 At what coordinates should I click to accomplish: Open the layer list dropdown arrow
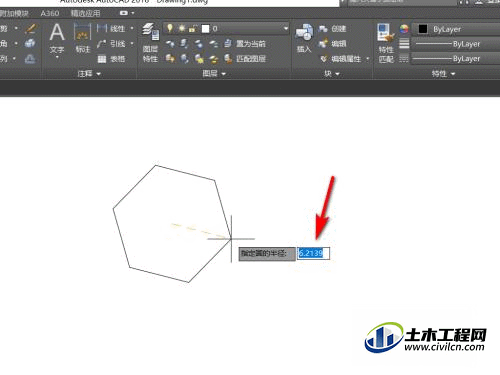pyautogui.click(x=286, y=29)
